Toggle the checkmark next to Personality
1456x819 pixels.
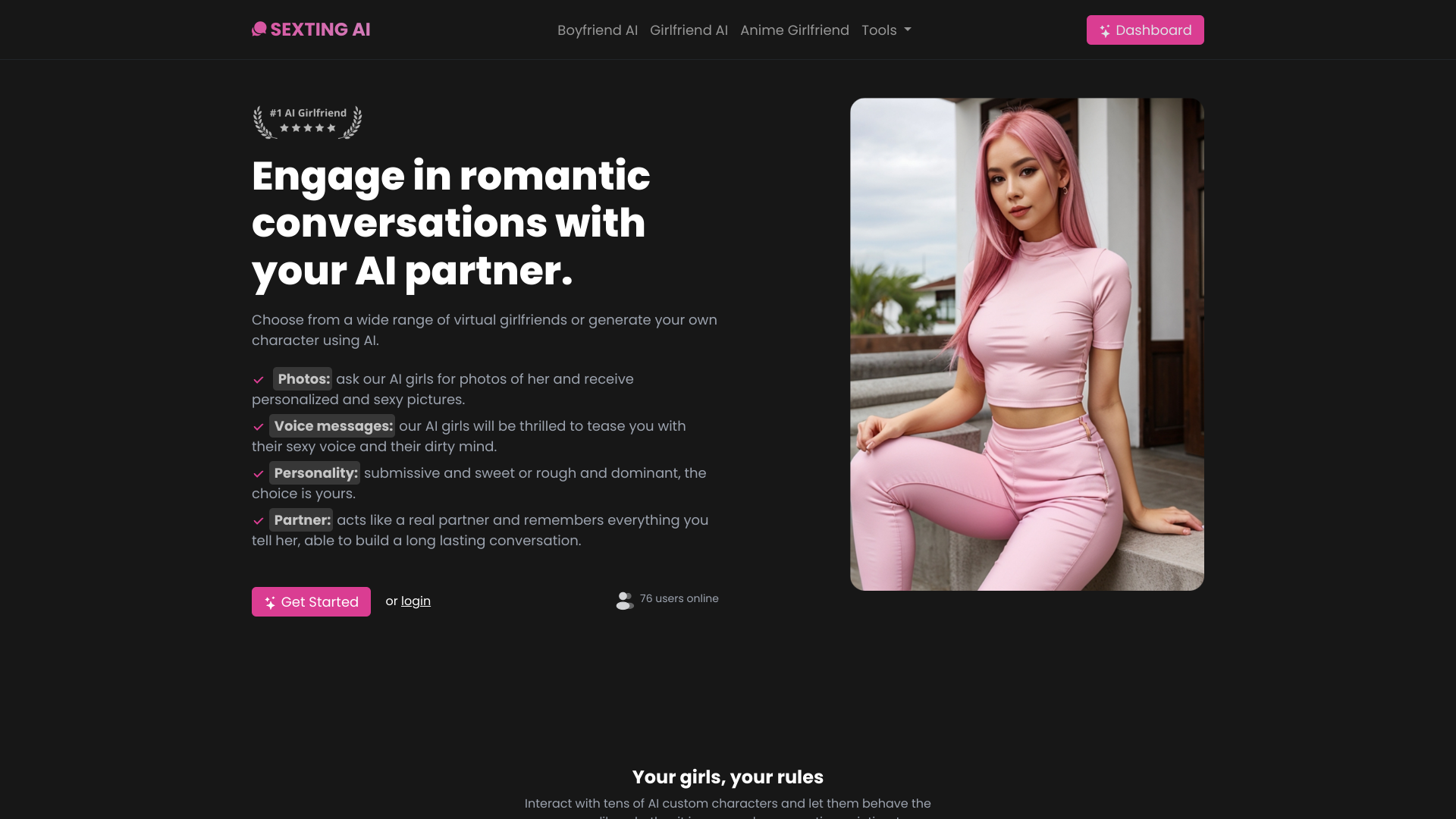coord(258,473)
